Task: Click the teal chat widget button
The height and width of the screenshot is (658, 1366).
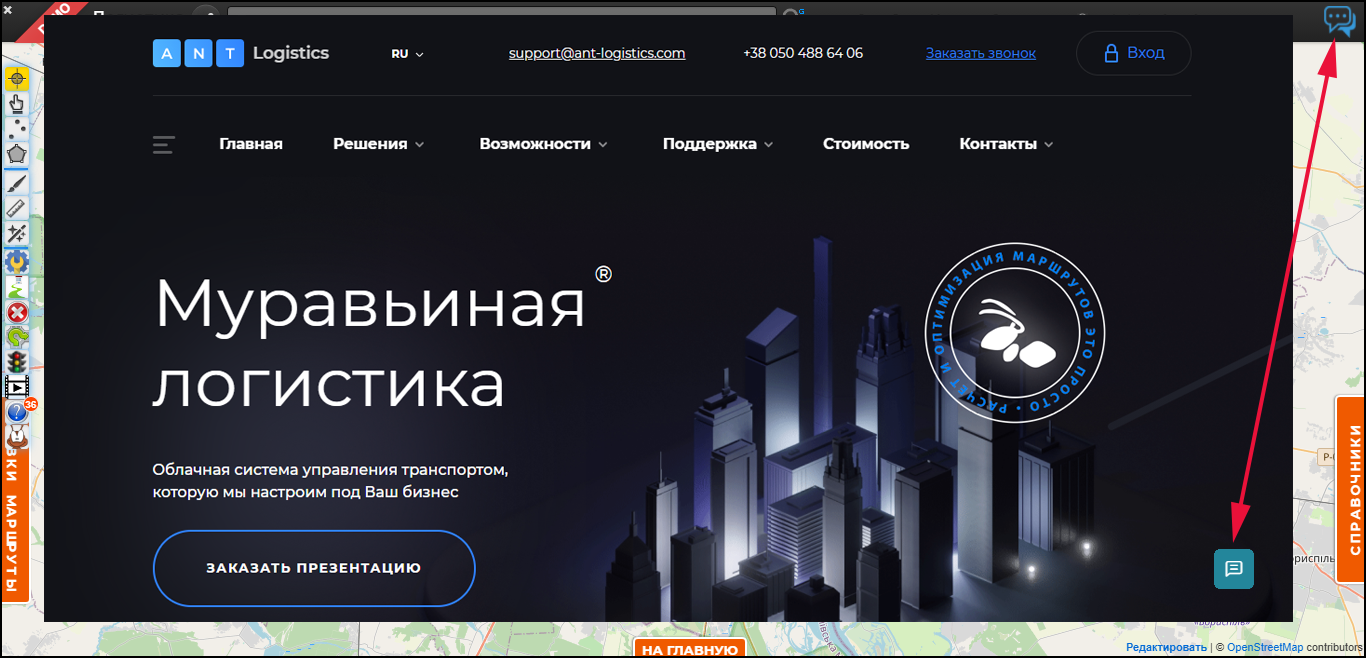Action: click(1233, 568)
